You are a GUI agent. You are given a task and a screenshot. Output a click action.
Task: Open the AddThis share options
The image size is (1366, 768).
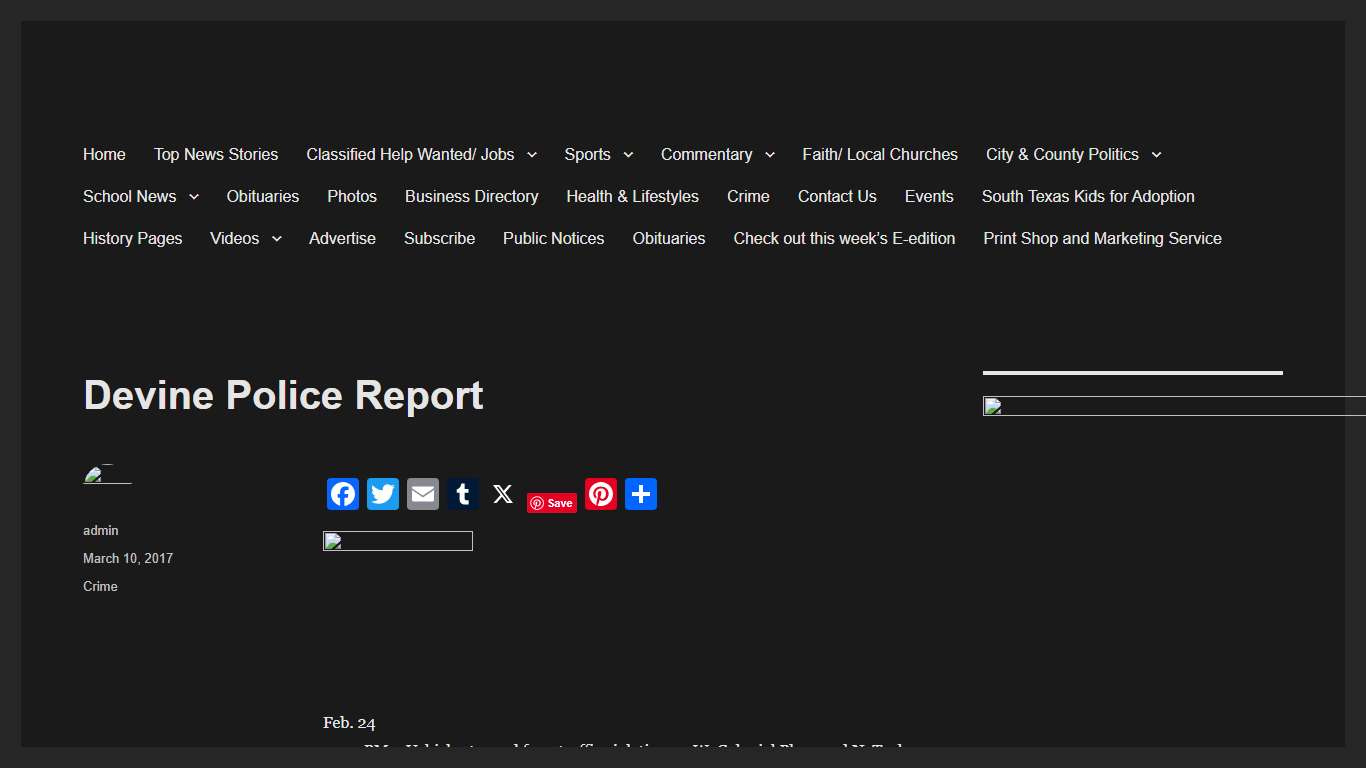point(640,494)
